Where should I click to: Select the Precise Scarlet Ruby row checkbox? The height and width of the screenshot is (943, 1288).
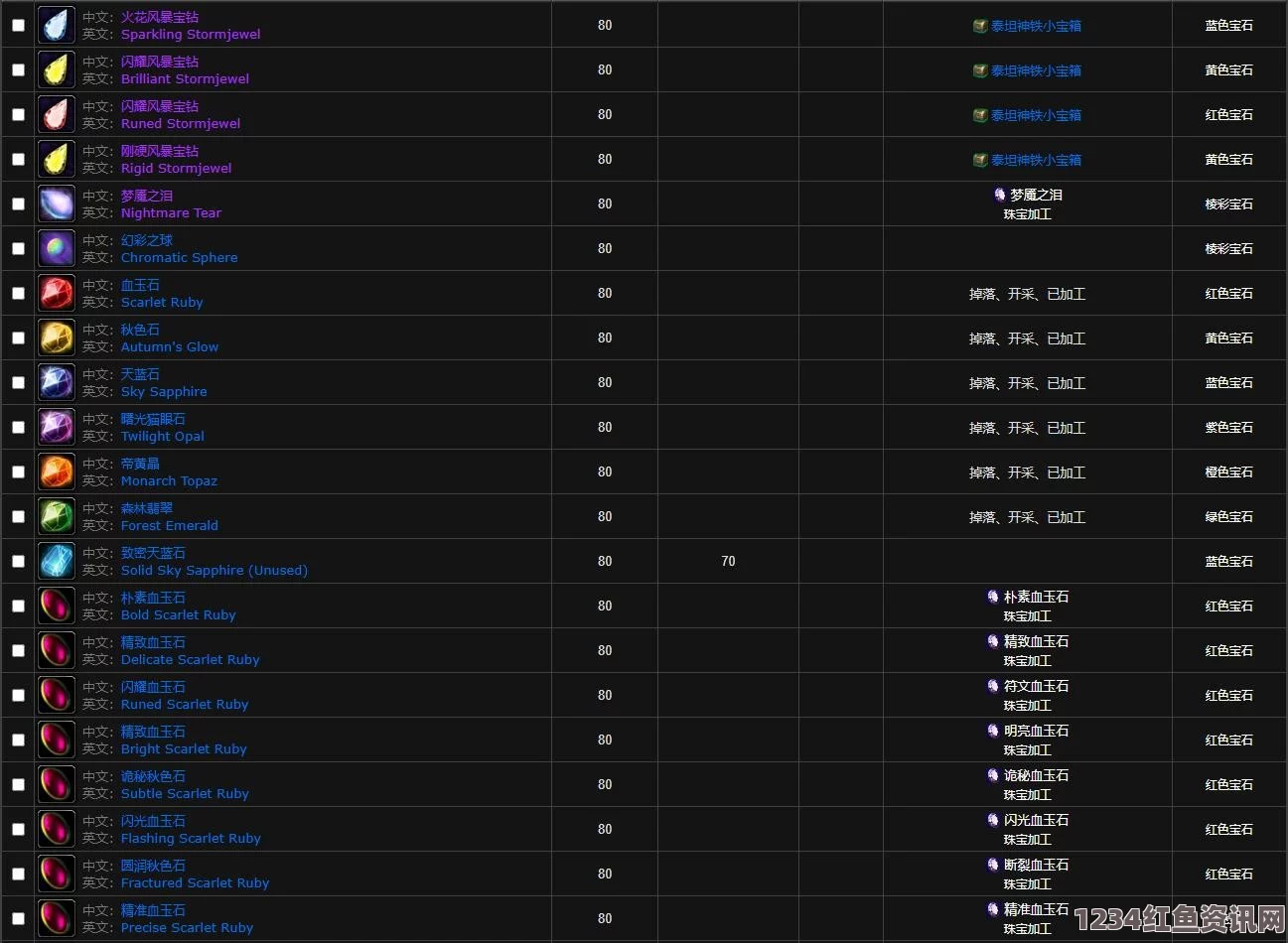click(x=18, y=918)
